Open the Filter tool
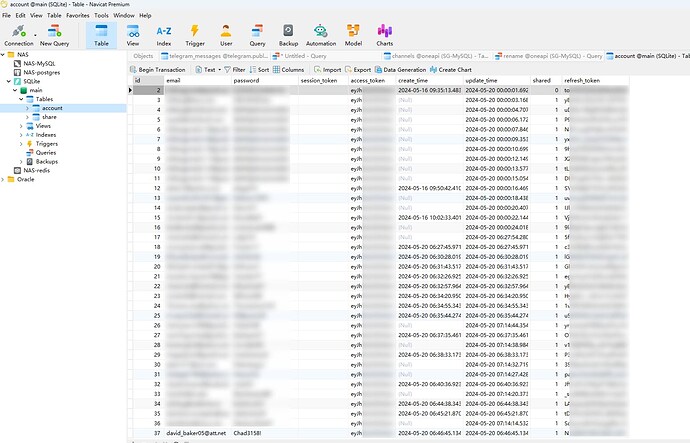This screenshot has width=690, height=443. [235, 70]
